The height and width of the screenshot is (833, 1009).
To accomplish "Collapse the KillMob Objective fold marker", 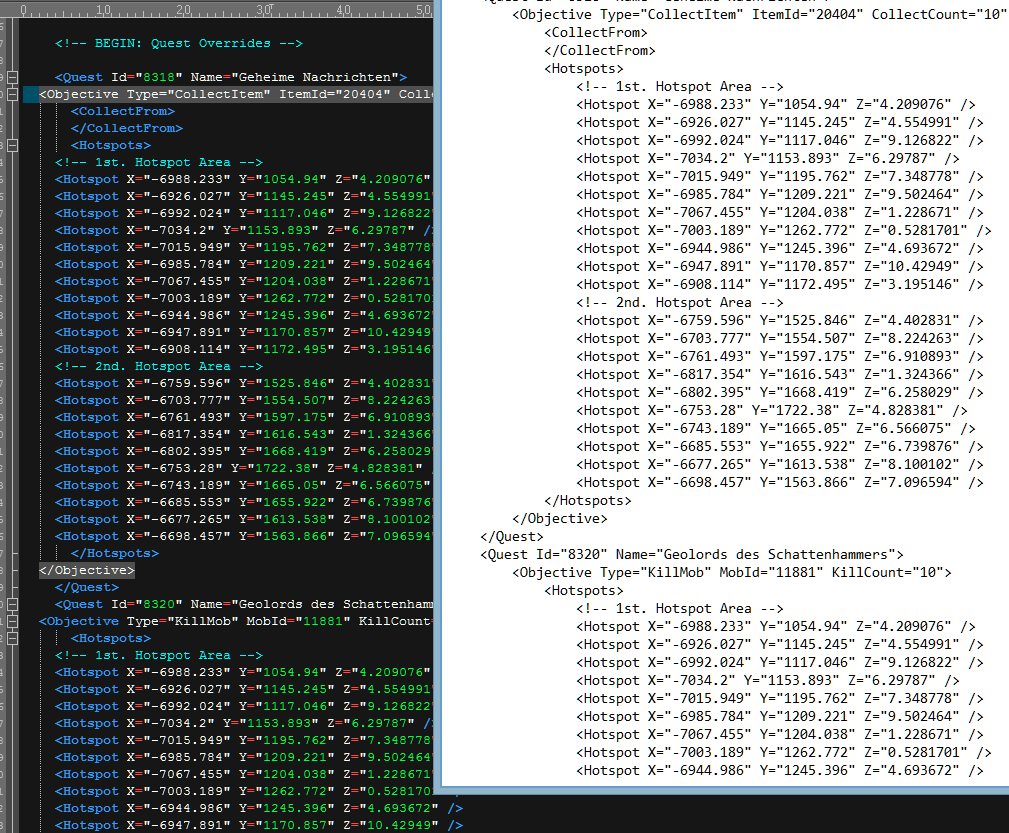I will (13, 621).
